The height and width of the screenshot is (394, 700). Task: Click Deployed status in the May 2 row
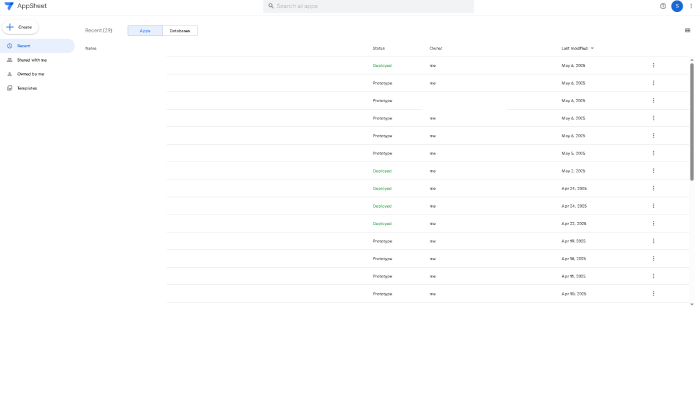[382, 171]
